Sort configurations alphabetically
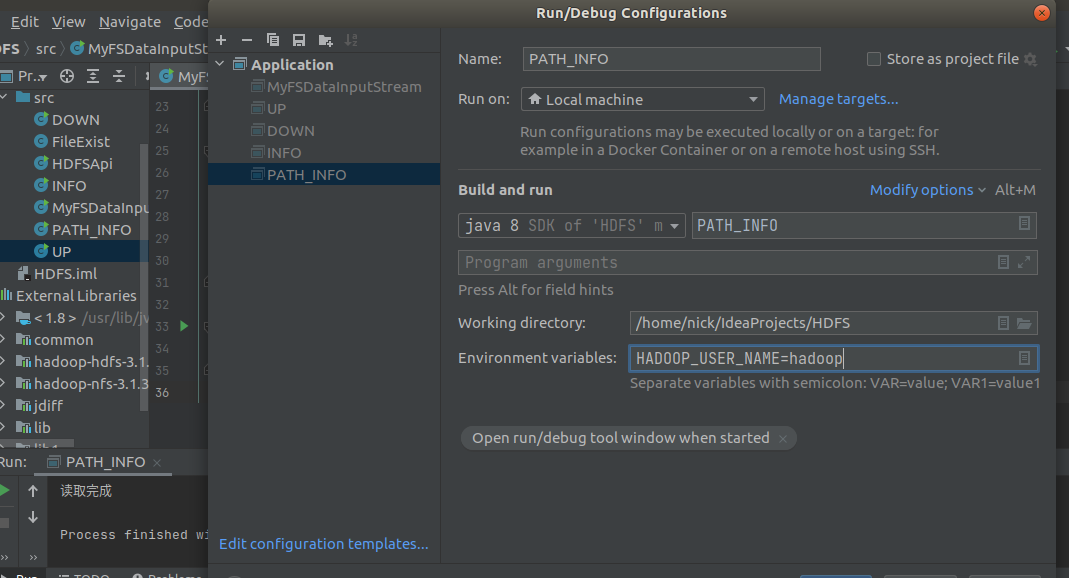 click(352, 40)
